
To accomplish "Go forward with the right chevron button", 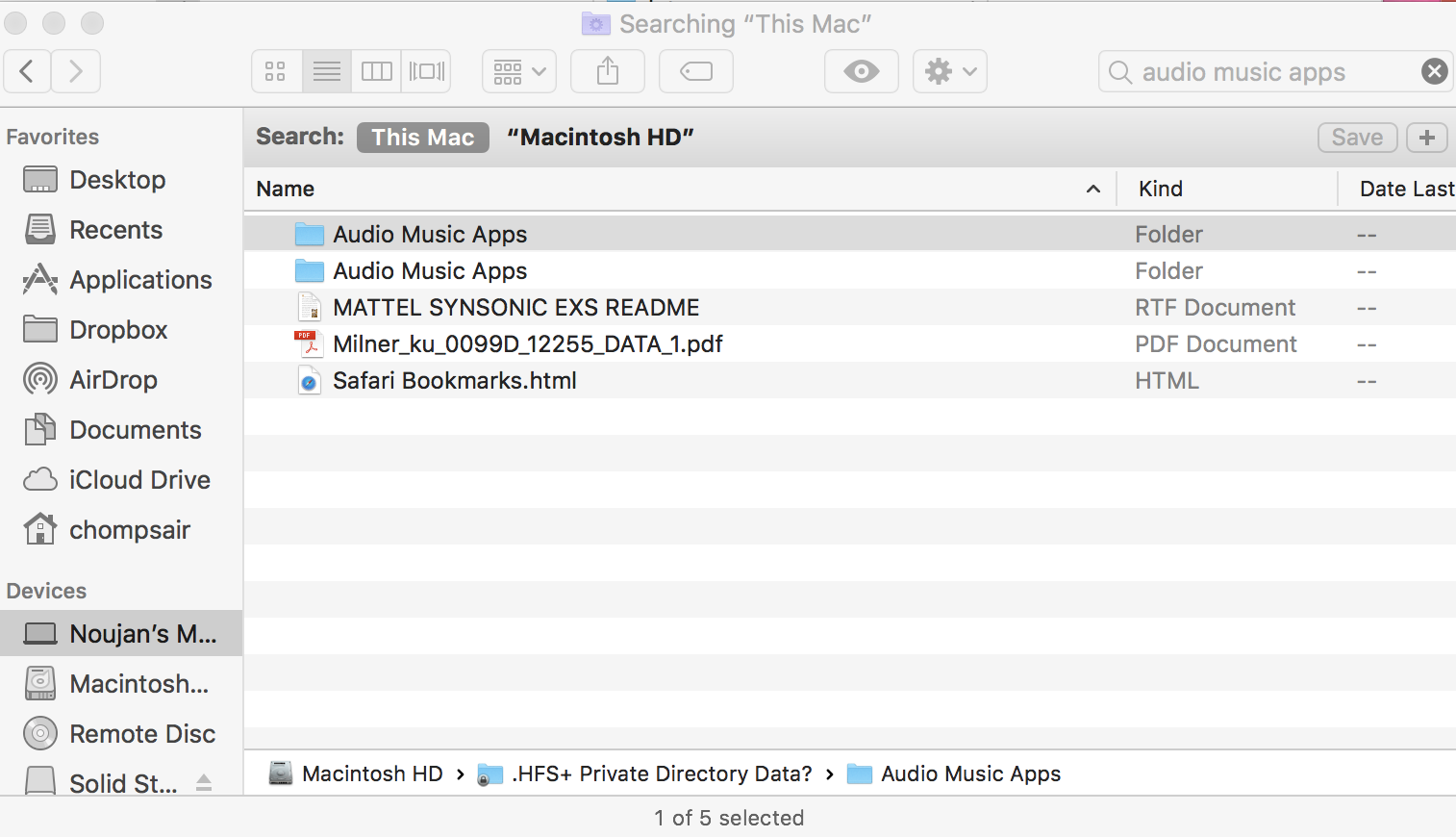I will click(76, 71).
